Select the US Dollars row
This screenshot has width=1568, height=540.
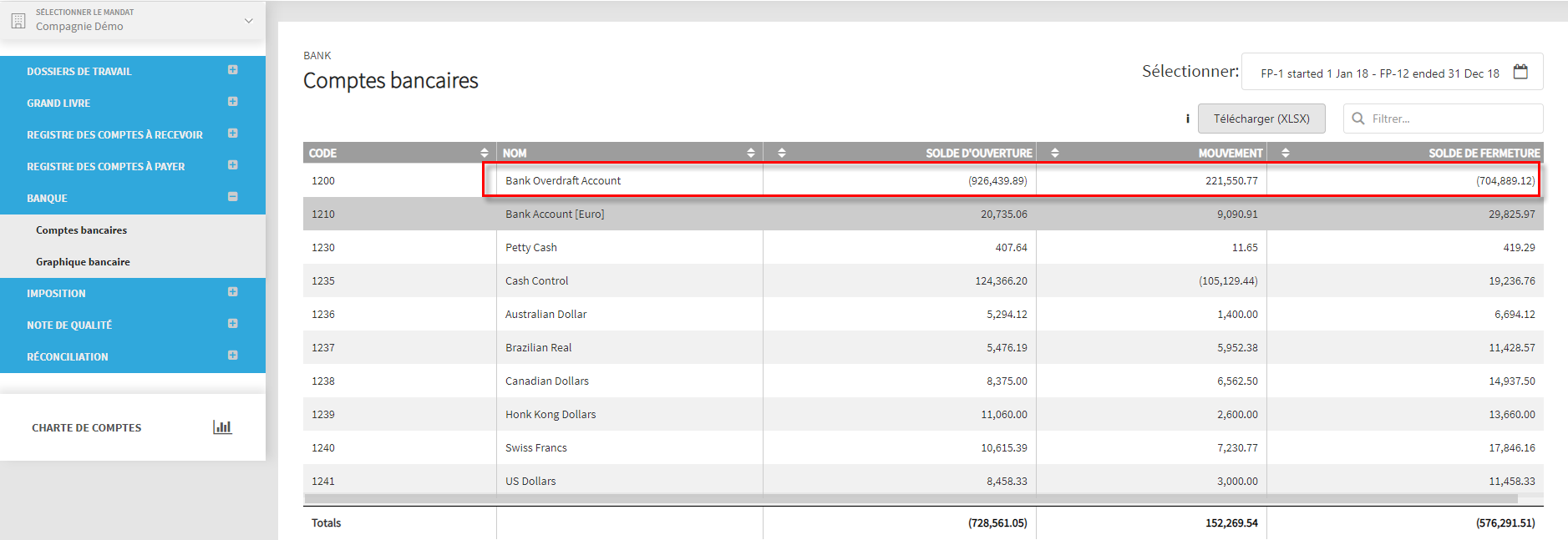923,481
